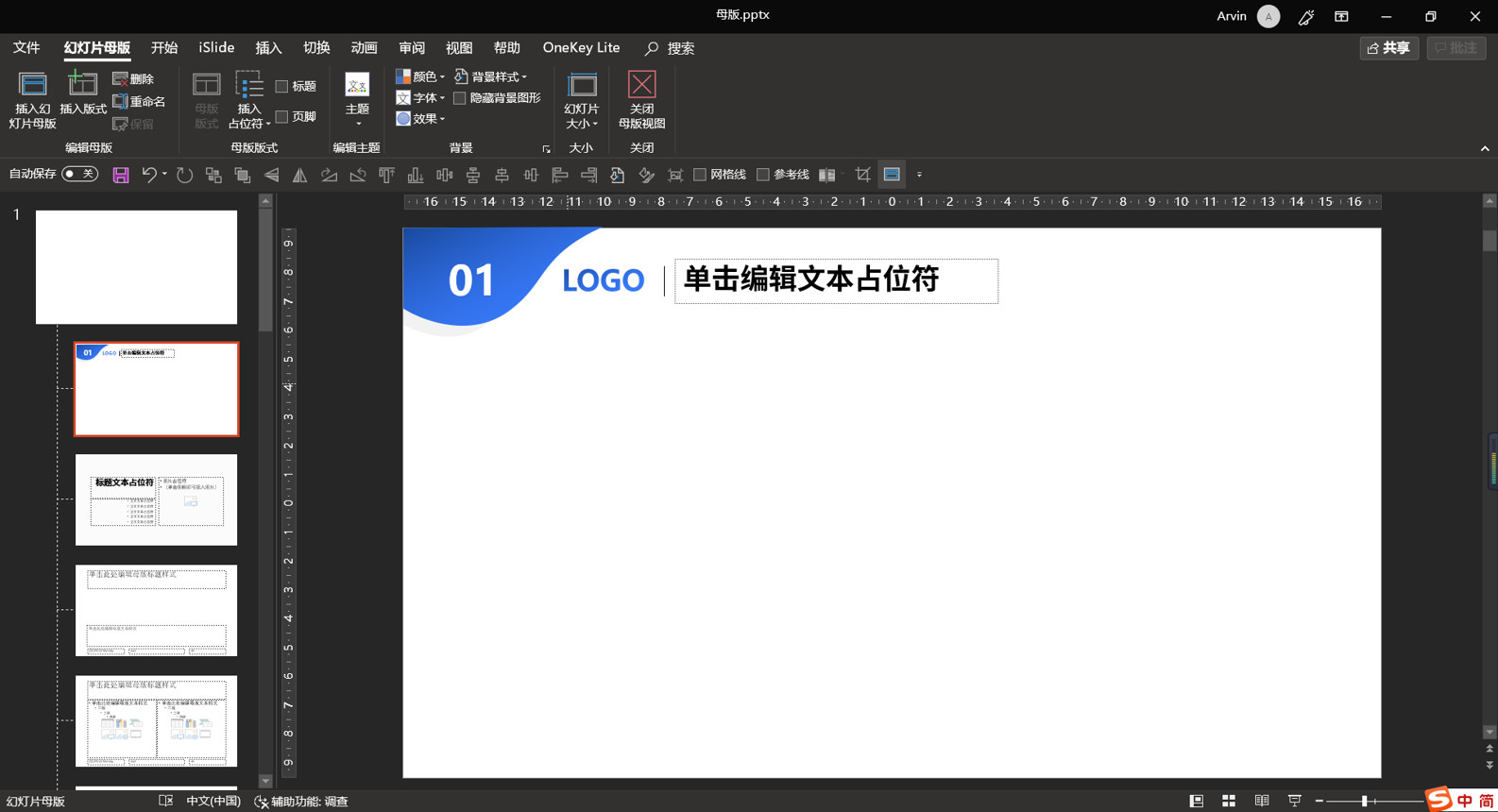The width and height of the screenshot is (1498, 812).
Task: Click Align Right icon in quick toolbar
Action: (588, 175)
